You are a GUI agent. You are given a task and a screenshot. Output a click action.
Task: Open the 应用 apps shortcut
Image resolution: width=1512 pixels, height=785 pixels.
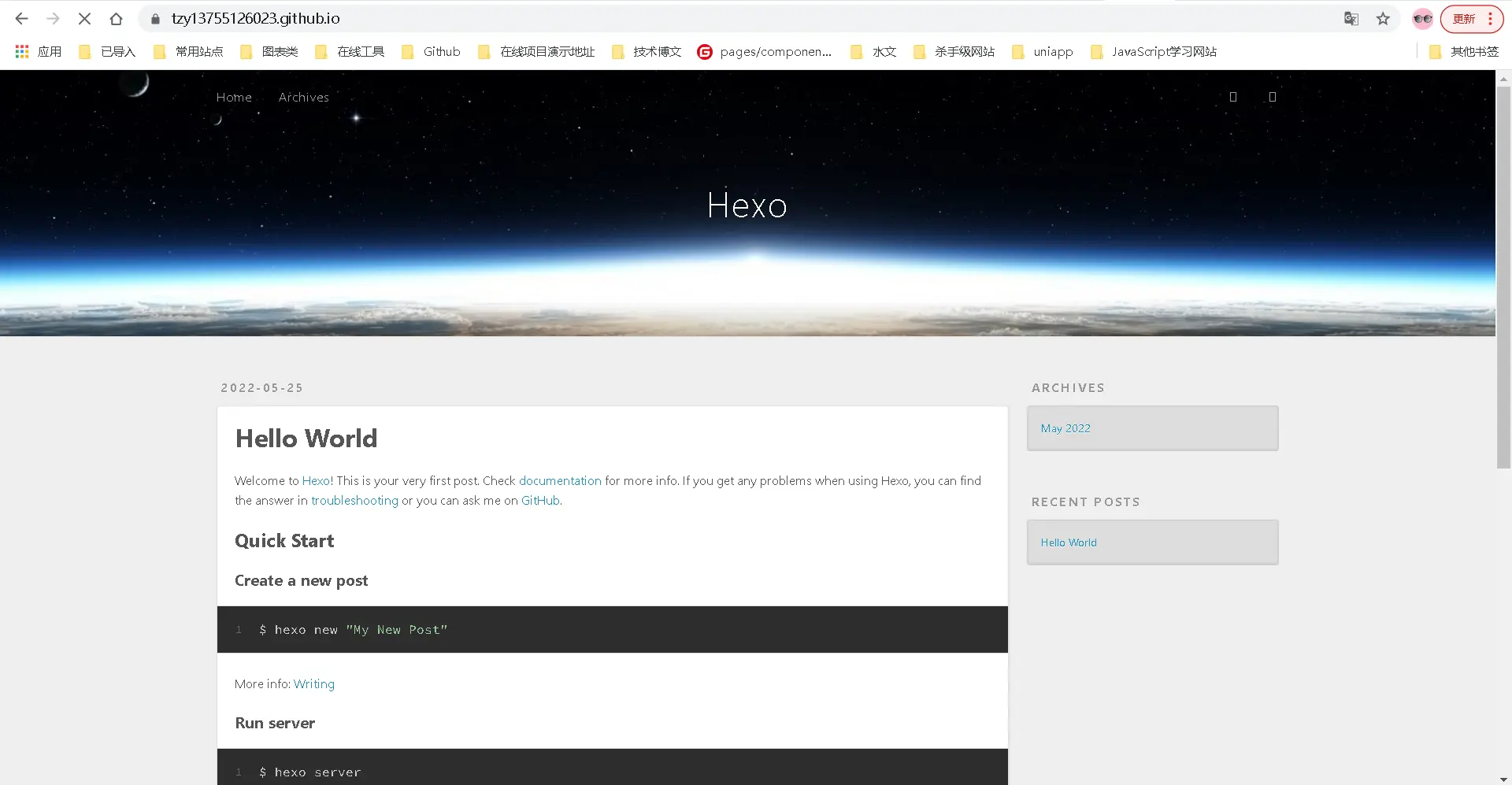coord(38,51)
